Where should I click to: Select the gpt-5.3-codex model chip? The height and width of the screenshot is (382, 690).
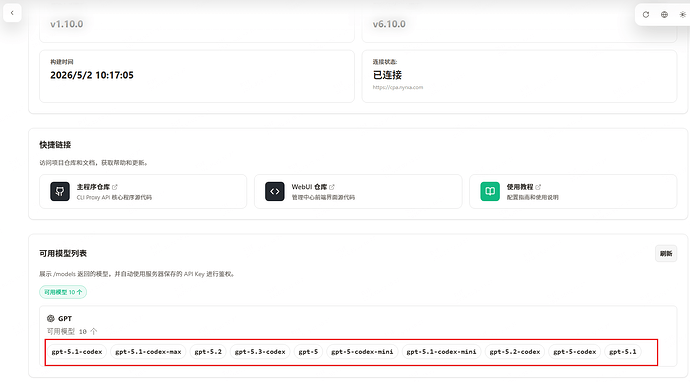260,352
